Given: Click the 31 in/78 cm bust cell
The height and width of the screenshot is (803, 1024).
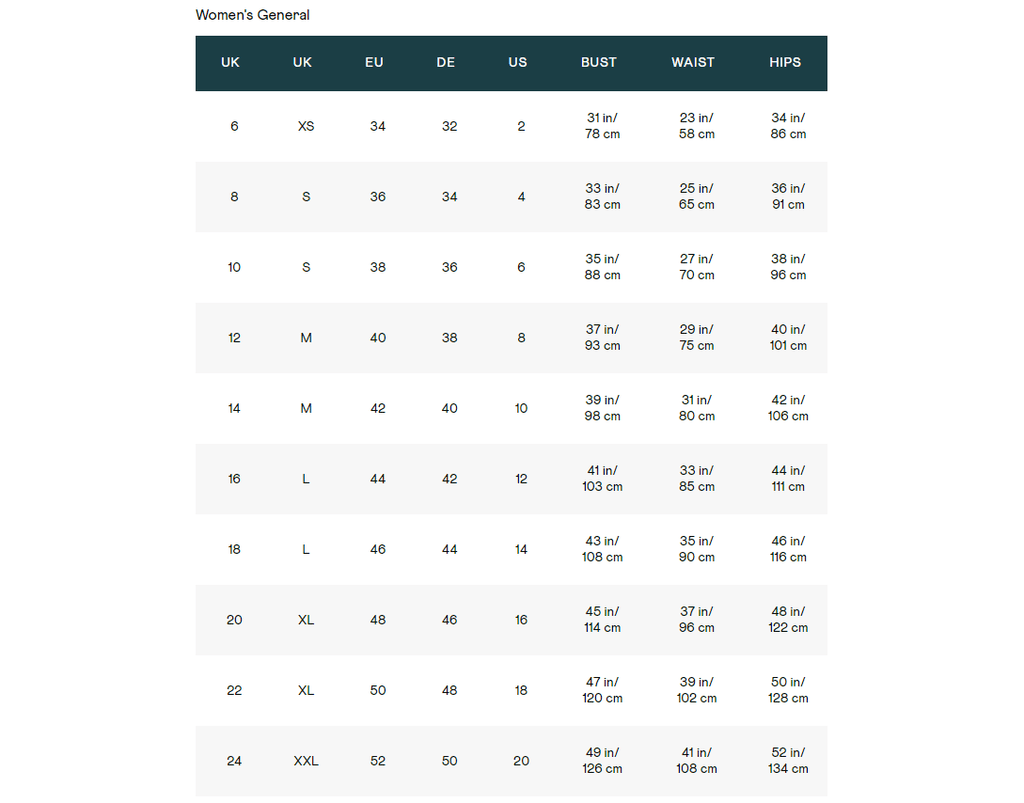Looking at the screenshot, I should click(602, 126).
